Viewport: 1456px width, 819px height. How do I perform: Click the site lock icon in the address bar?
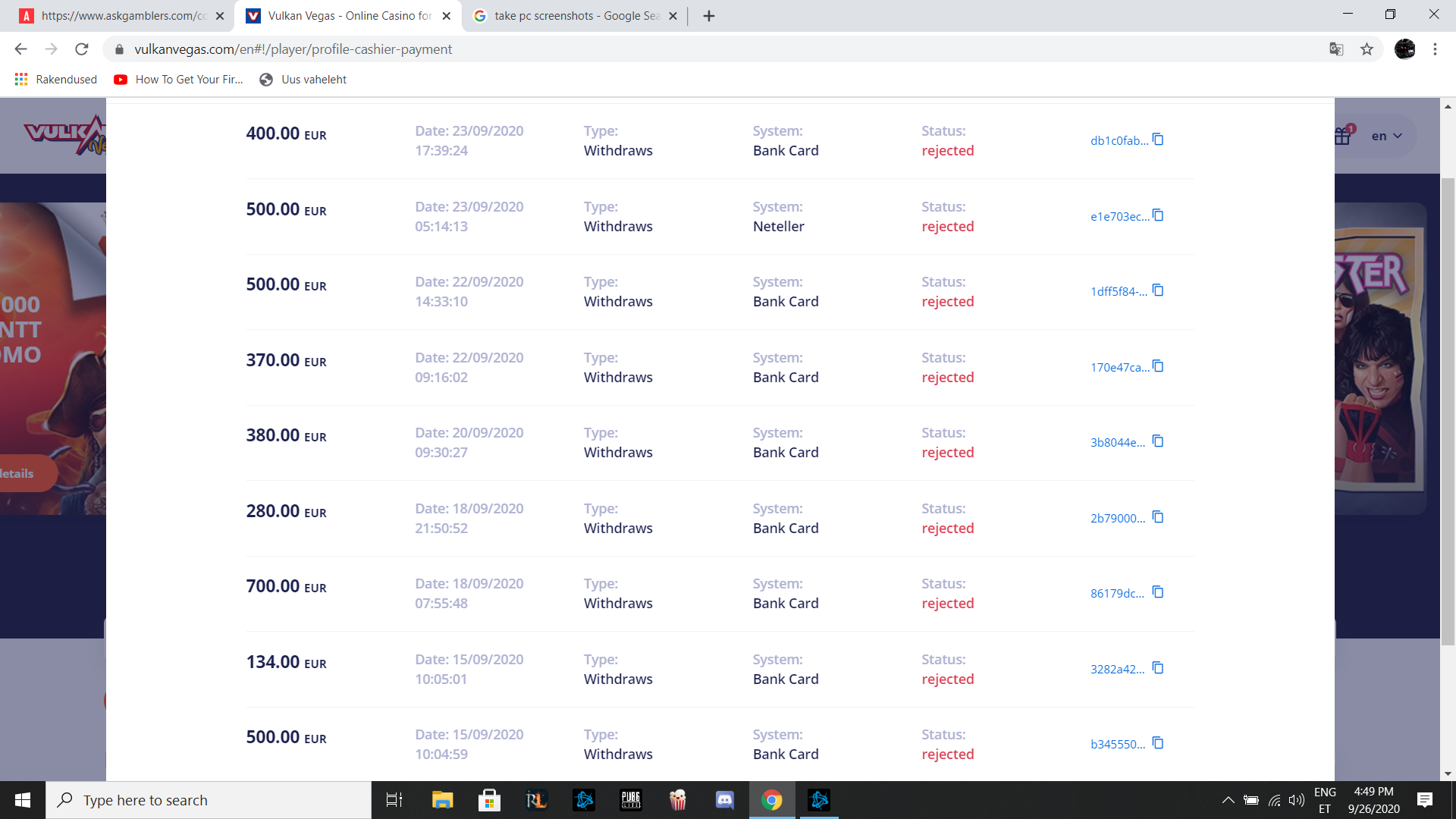coord(119,49)
